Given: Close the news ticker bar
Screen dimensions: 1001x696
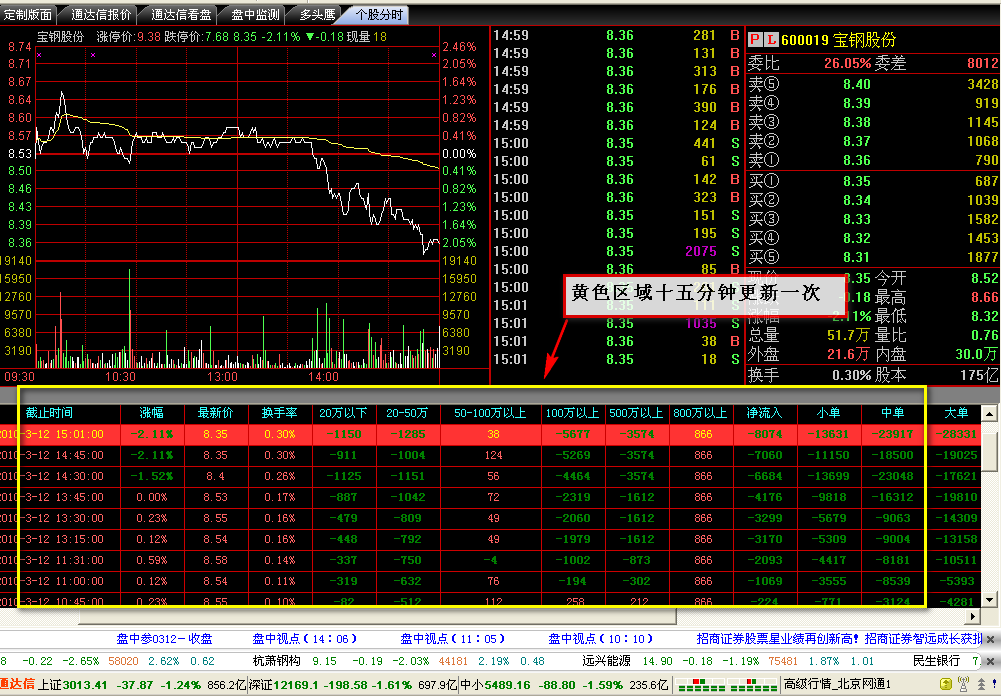Looking at the screenshot, I should (x=990, y=639).
